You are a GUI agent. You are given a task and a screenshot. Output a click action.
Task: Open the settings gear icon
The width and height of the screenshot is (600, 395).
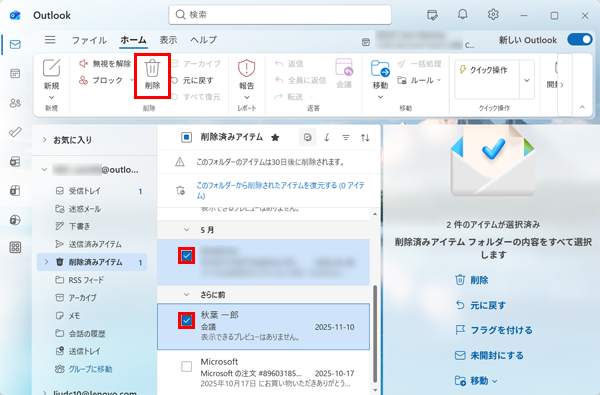(493, 15)
